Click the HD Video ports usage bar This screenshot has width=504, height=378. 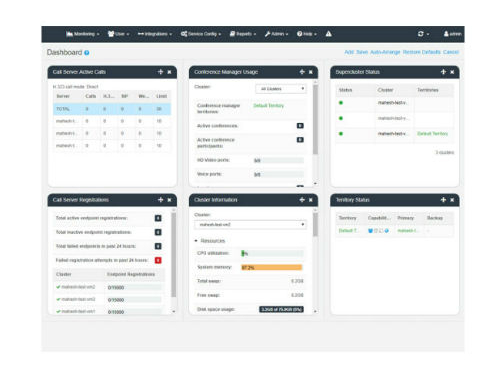(279, 161)
